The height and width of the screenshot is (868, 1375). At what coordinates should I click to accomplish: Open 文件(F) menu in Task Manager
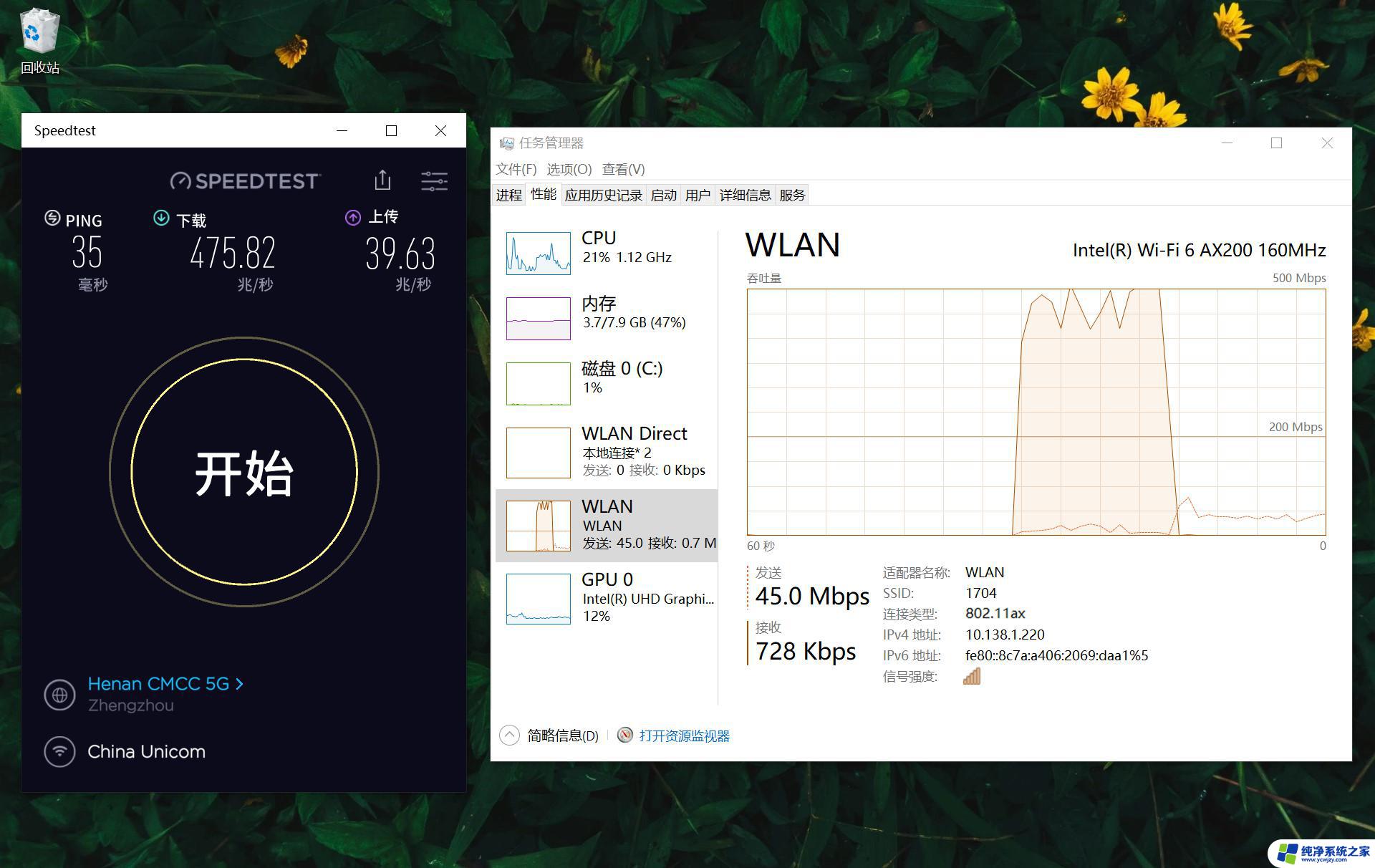point(516,169)
